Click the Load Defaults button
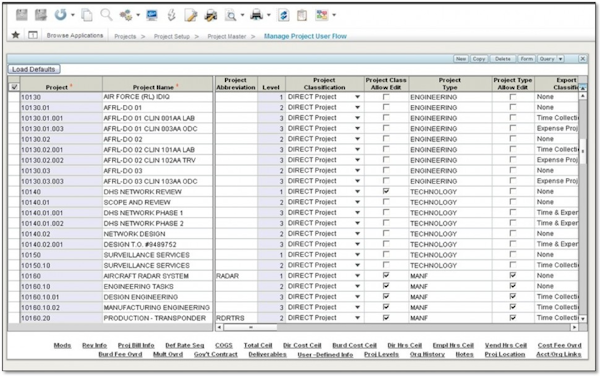This screenshot has height=376, width=600. (x=34, y=69)
